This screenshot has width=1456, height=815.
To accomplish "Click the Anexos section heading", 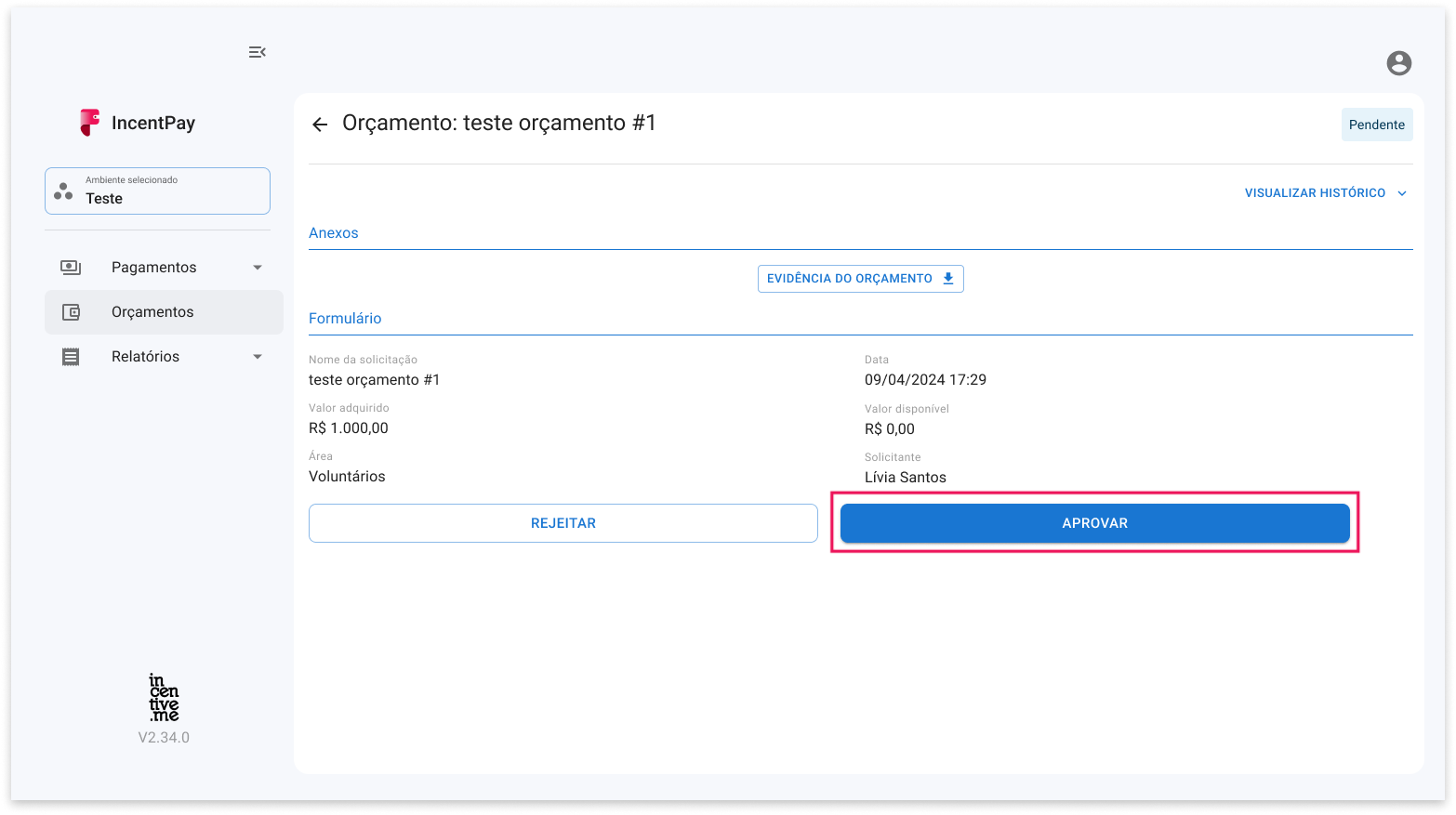I will pyautogui.click(x=334, y=233).
